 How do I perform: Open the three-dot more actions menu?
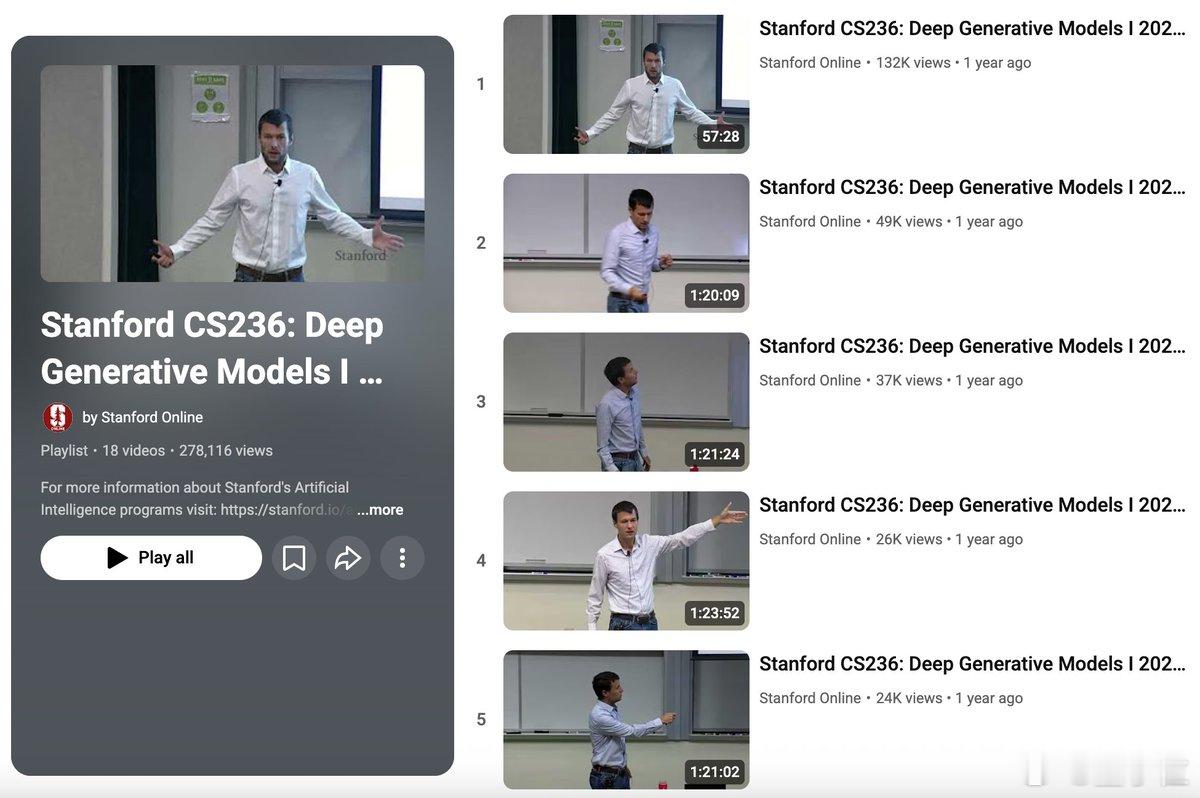(x=402, y=558)
